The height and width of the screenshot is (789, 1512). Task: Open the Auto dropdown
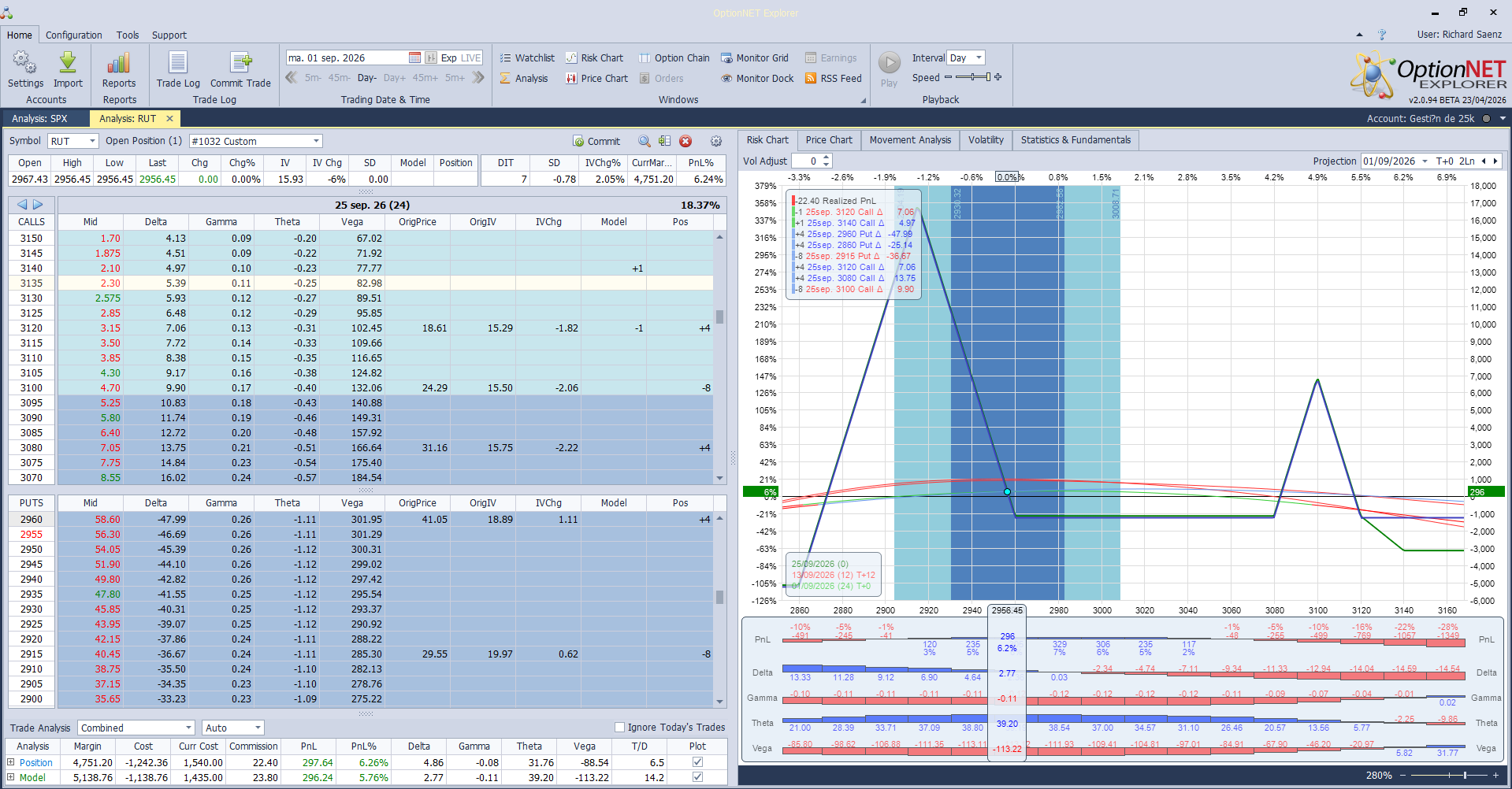(258, 728)
